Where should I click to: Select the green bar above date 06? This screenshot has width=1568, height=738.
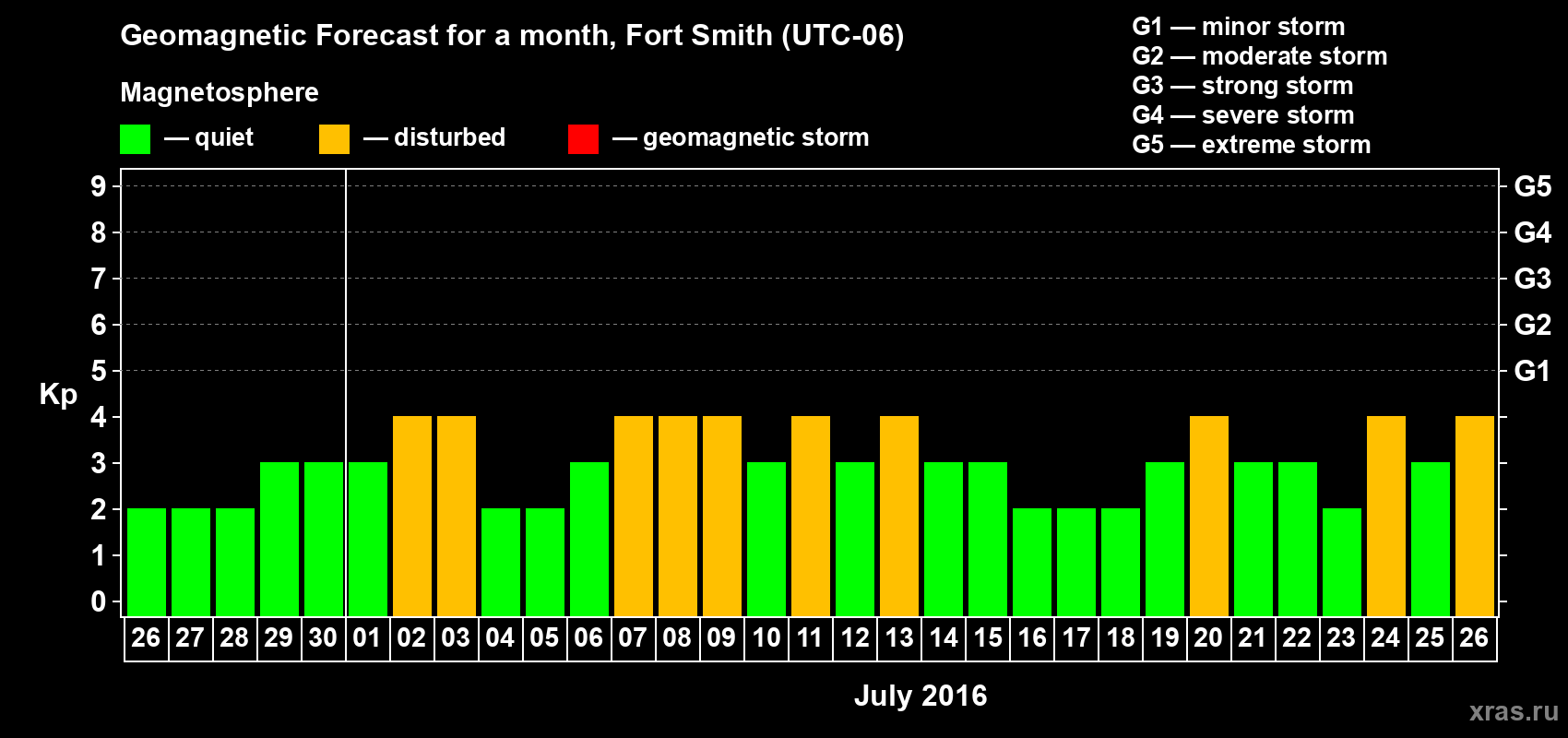click(x=589, y=539)
